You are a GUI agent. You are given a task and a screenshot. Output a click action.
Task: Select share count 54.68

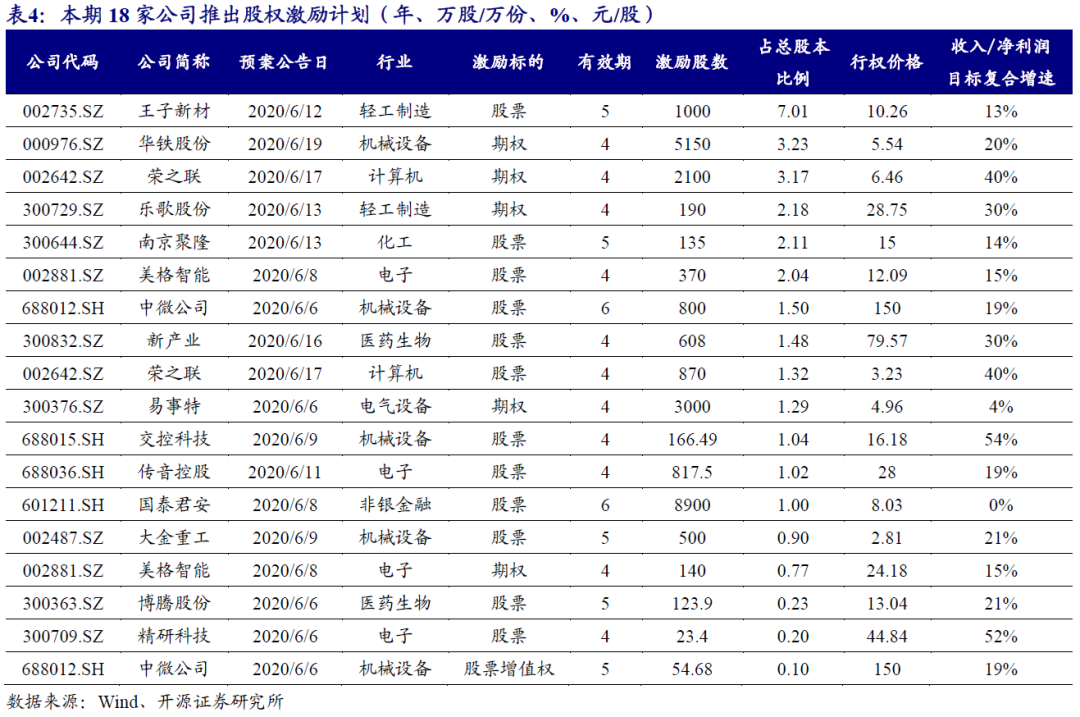[692, 669]
